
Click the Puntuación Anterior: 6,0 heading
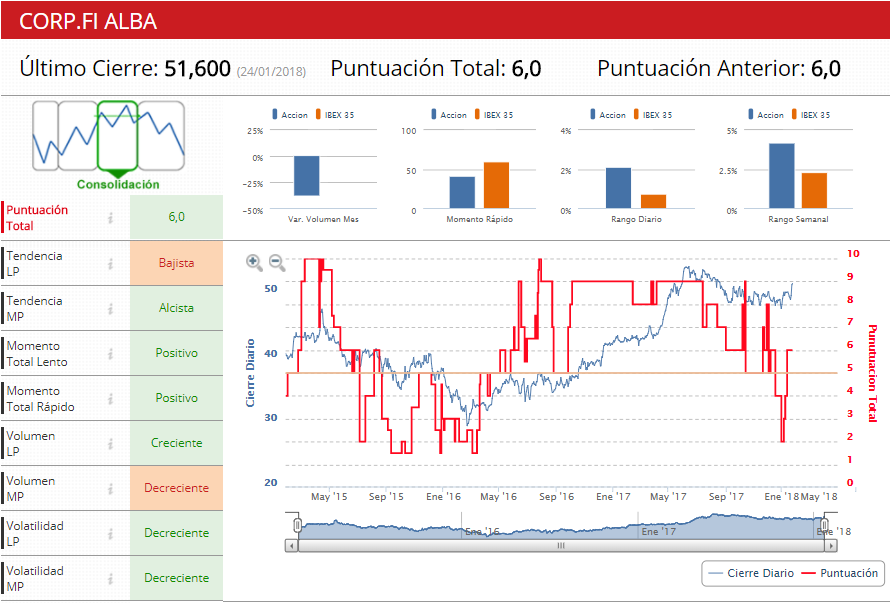click(x=719, y=68)
